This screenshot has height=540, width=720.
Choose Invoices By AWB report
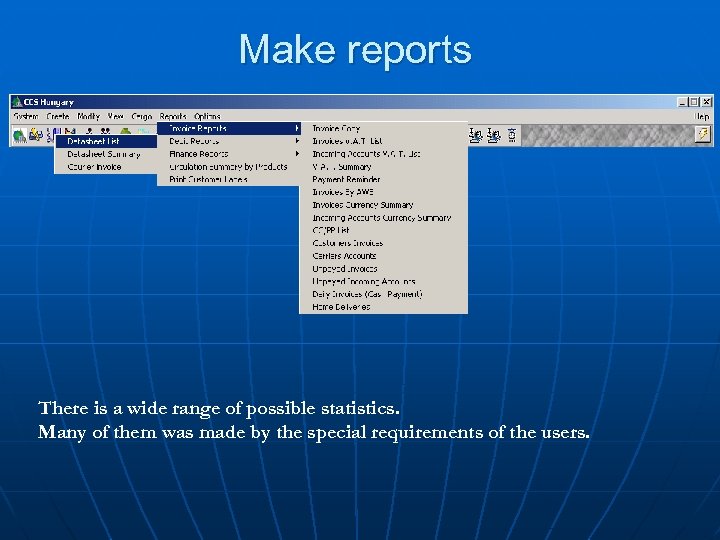click(383, 192)
